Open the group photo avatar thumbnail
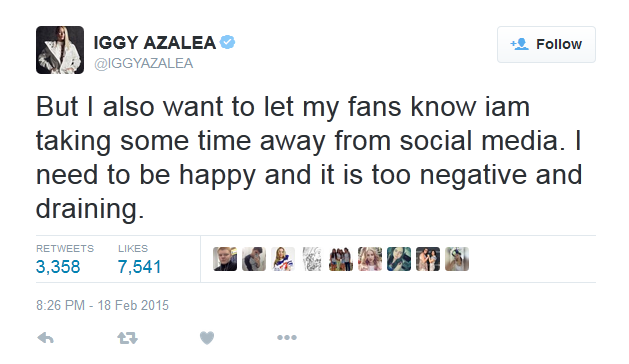Screen dimensions: 629x364 [x=341, y=259]
